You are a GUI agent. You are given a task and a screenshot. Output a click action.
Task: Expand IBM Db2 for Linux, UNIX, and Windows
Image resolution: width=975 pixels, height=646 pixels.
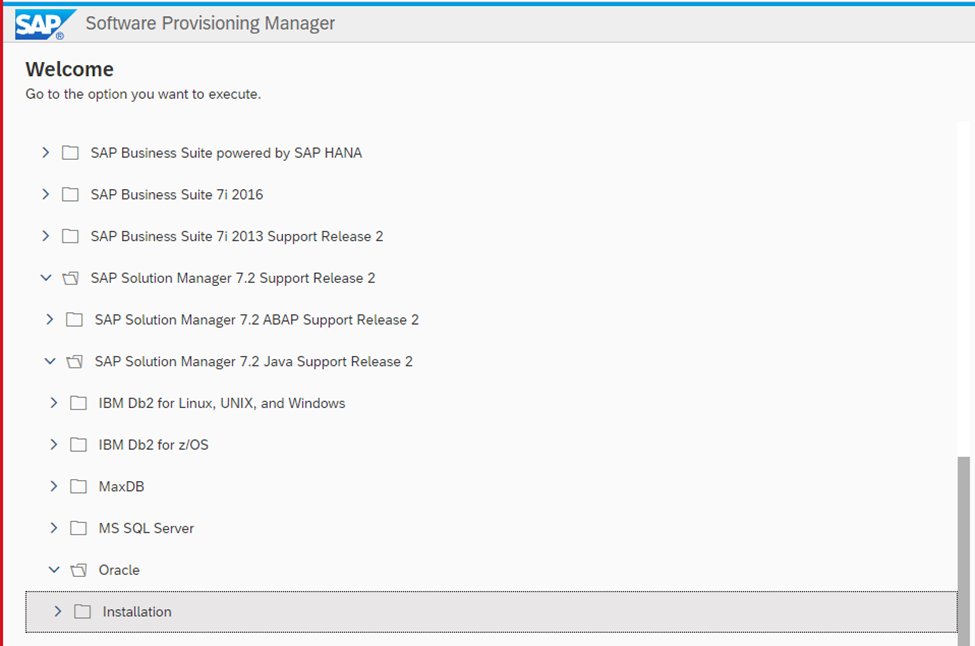point(53,403)
